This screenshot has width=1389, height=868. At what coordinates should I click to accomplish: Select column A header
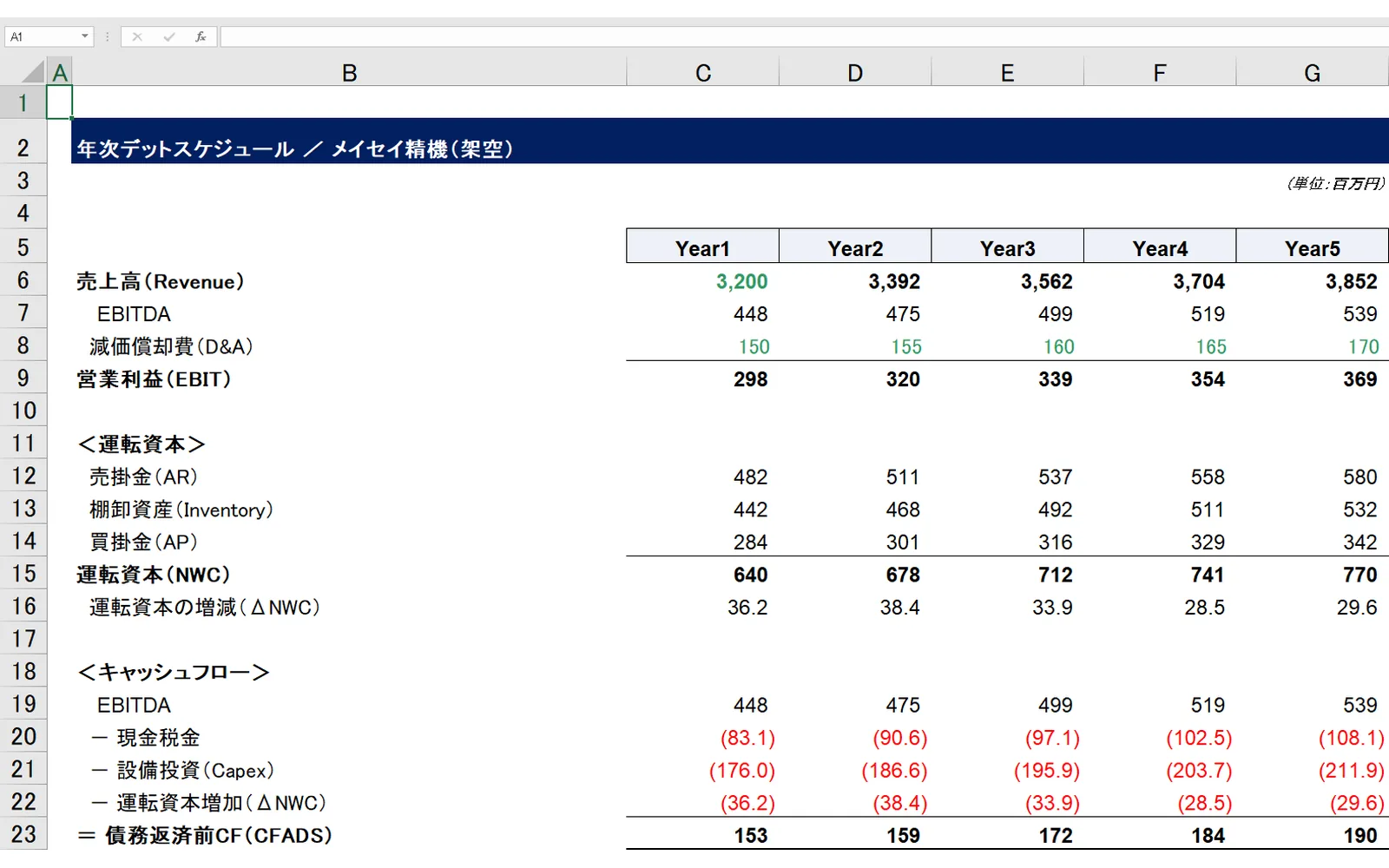[59, 73]
